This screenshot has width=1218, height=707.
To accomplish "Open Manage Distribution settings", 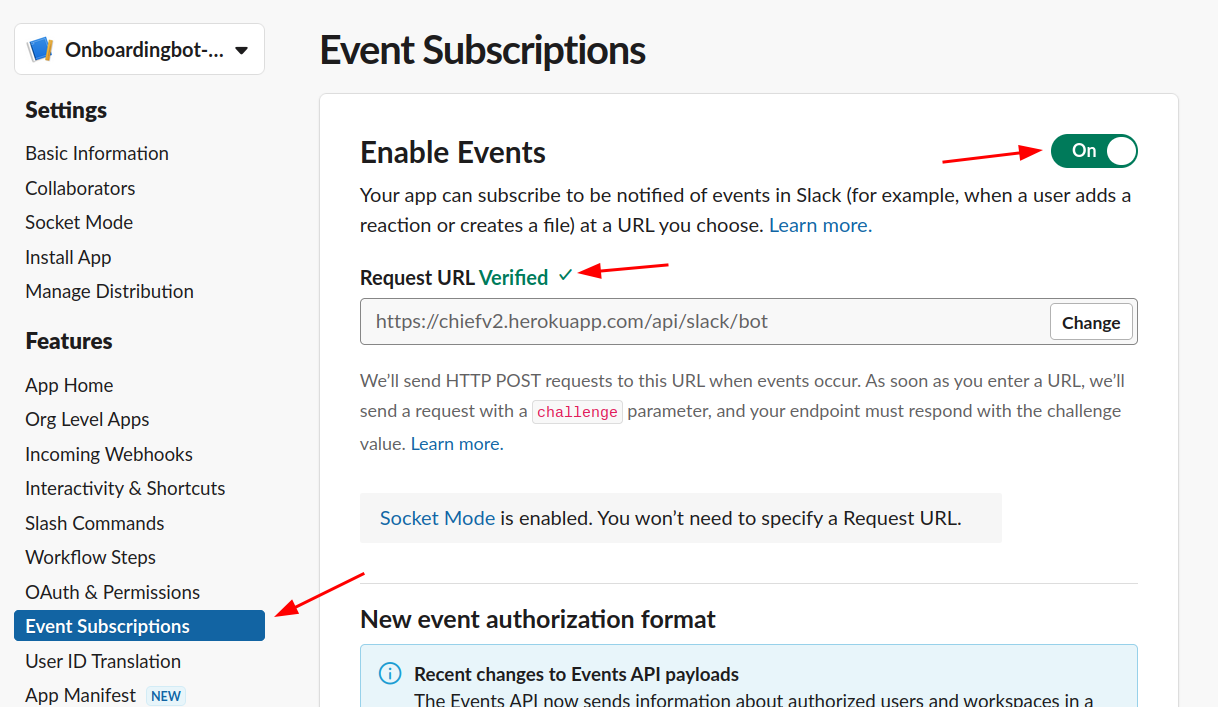I will [109, 291].
